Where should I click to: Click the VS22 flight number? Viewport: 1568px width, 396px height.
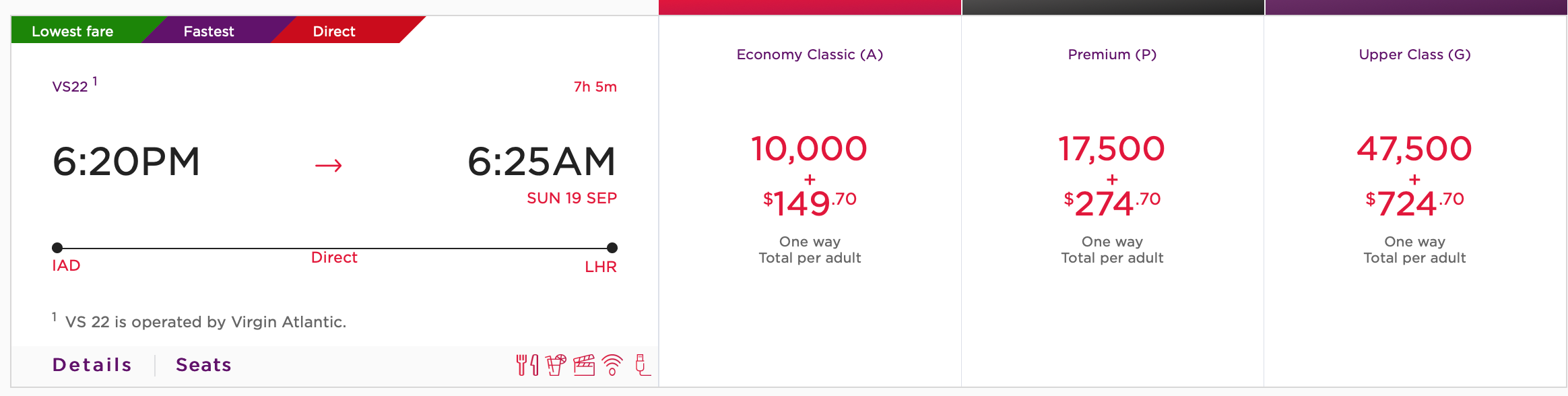(70, 87)
